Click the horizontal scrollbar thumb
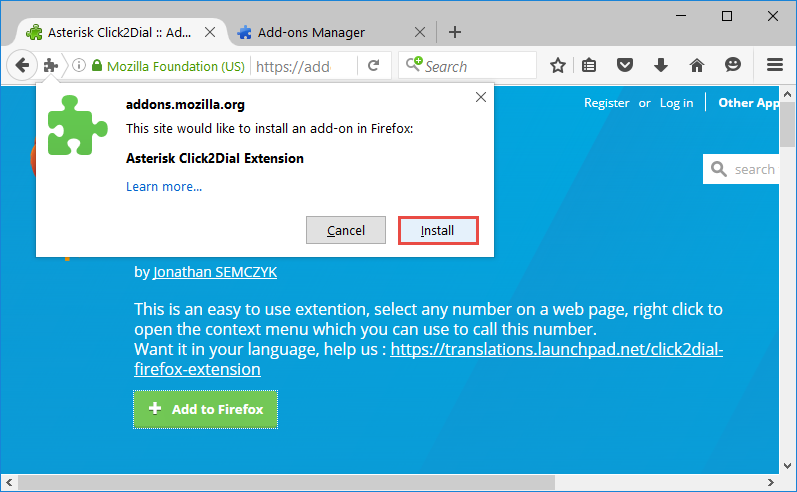The image size is (797, 492). (x=287, y=482)
